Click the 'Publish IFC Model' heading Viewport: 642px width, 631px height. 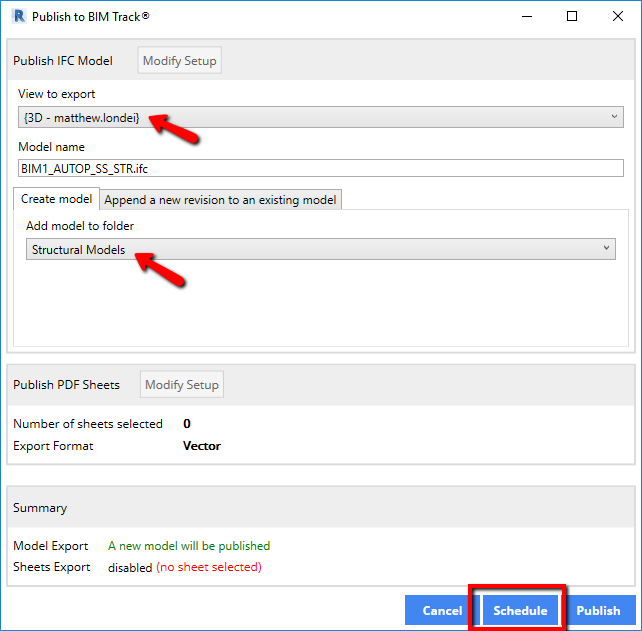[63, 61]
